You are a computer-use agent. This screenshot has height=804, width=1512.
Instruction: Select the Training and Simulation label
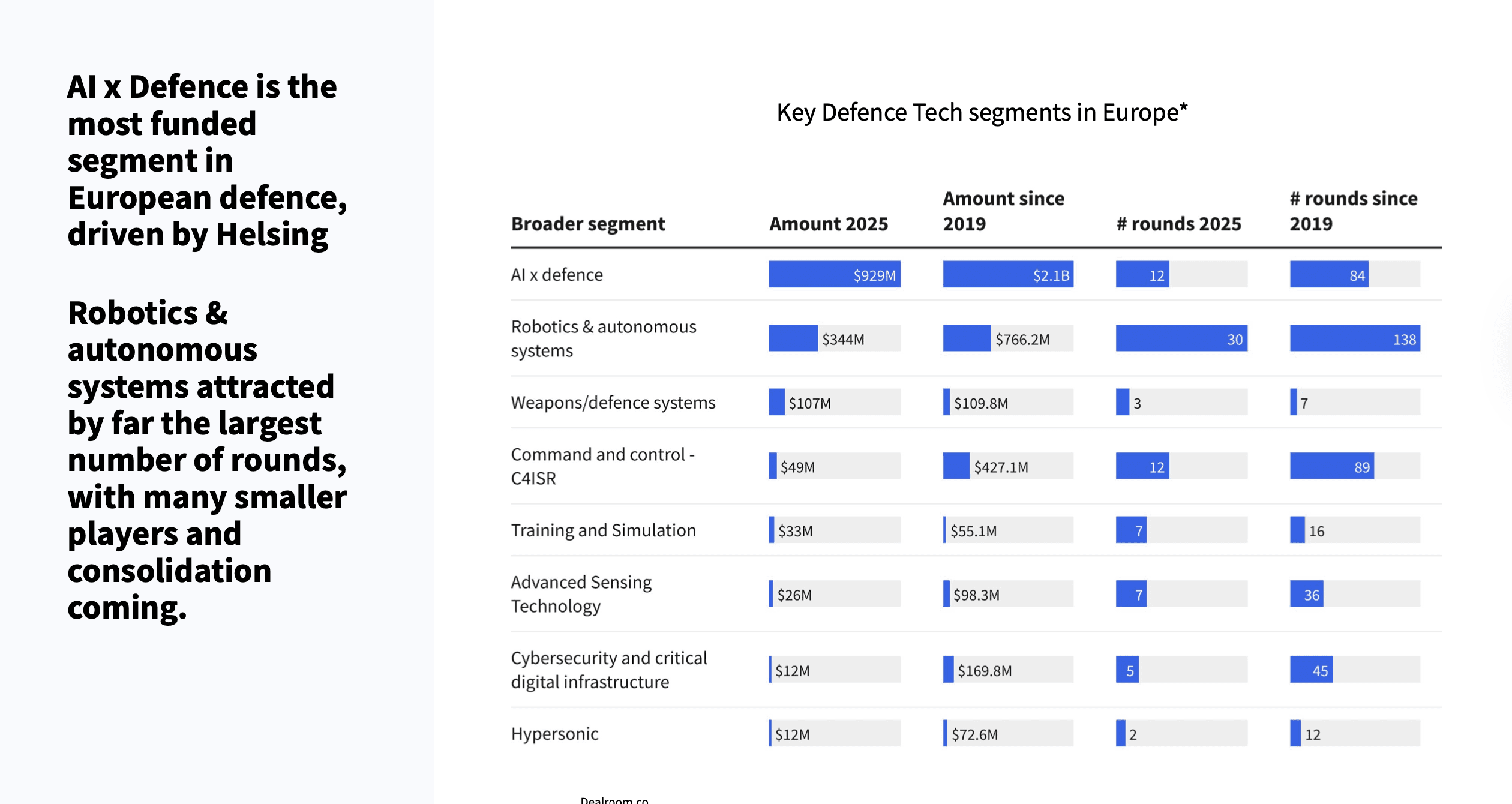603,530
